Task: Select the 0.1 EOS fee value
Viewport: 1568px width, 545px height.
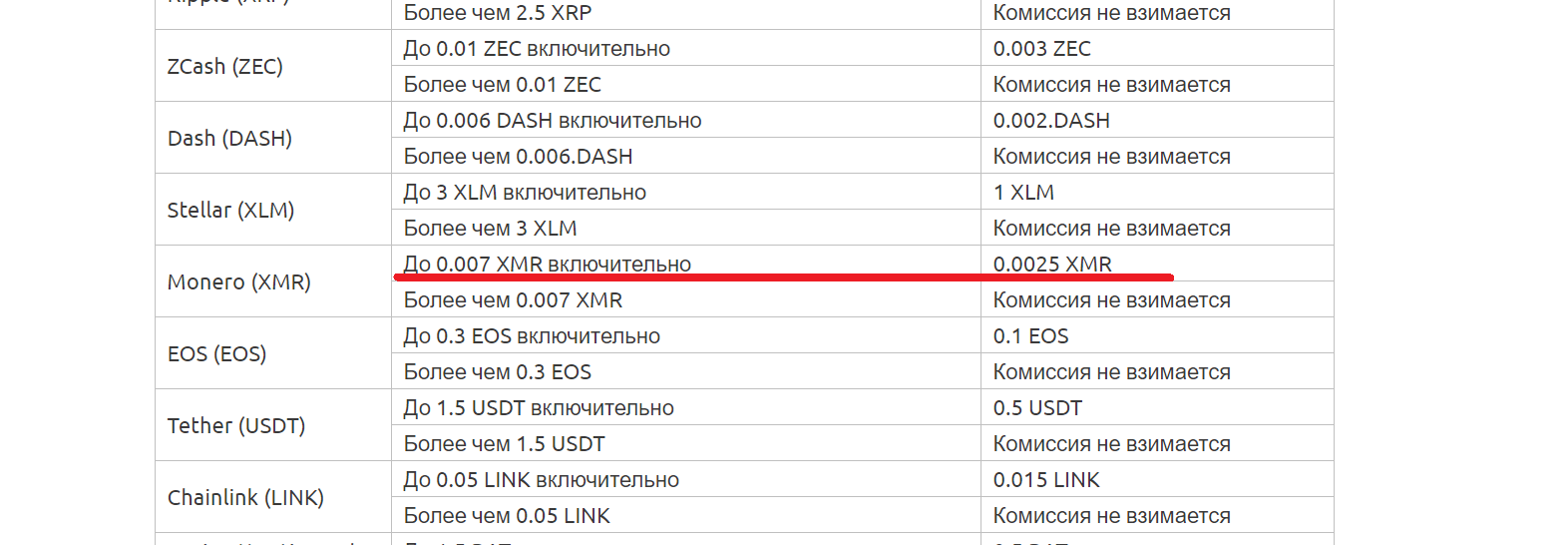Action: 1030,335
